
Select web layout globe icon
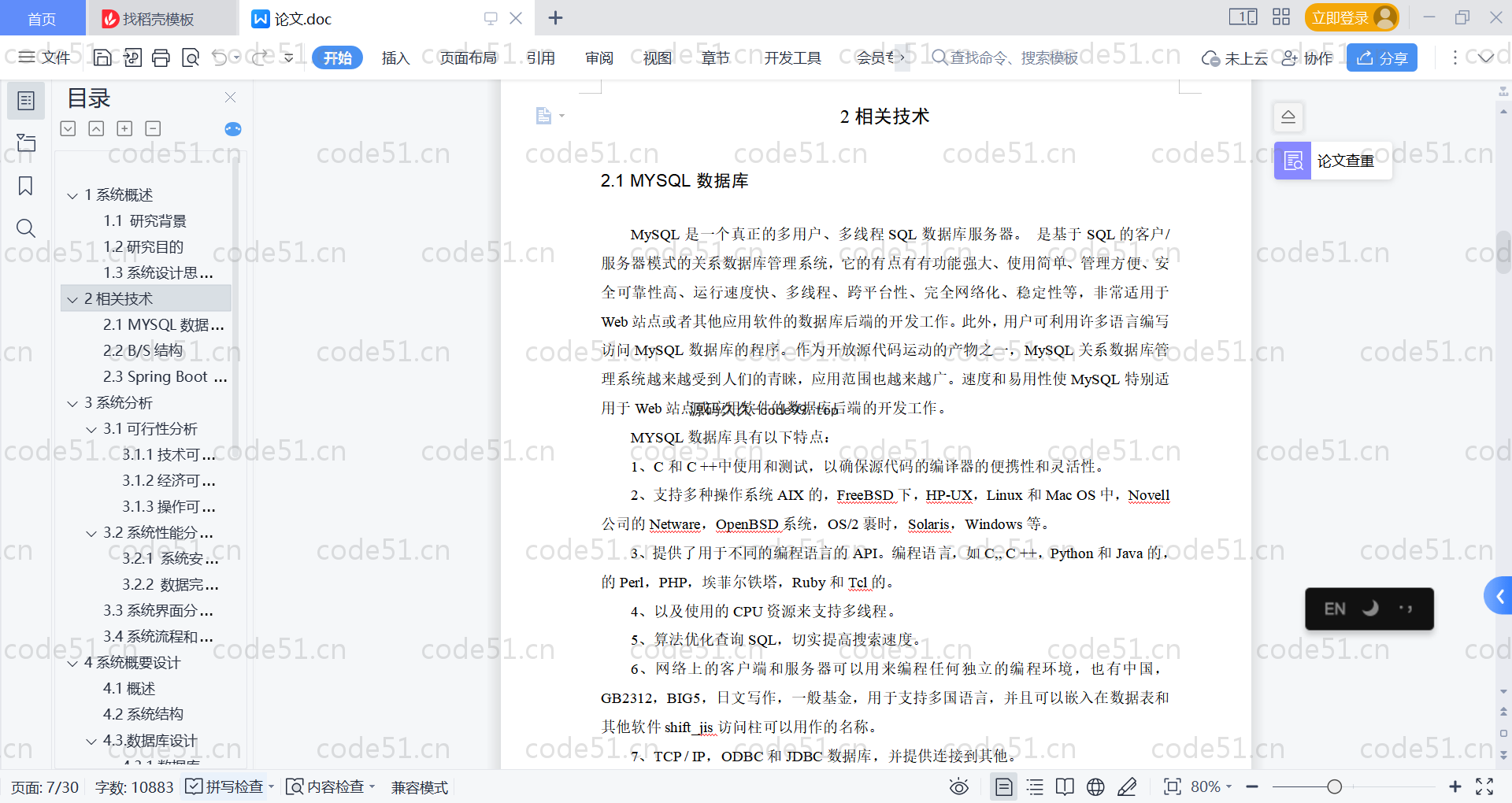point(1095,786)
